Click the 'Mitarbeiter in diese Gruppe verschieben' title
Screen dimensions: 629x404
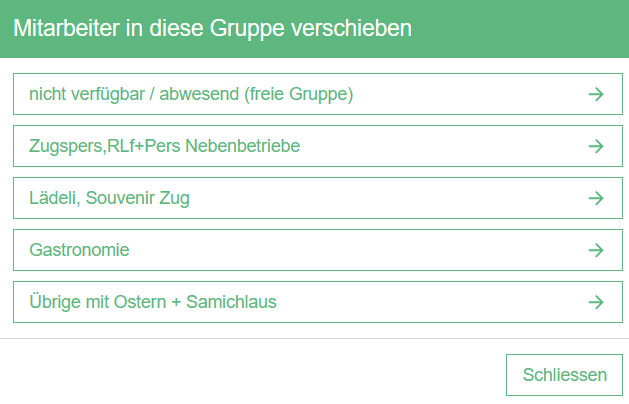(212, 28)
